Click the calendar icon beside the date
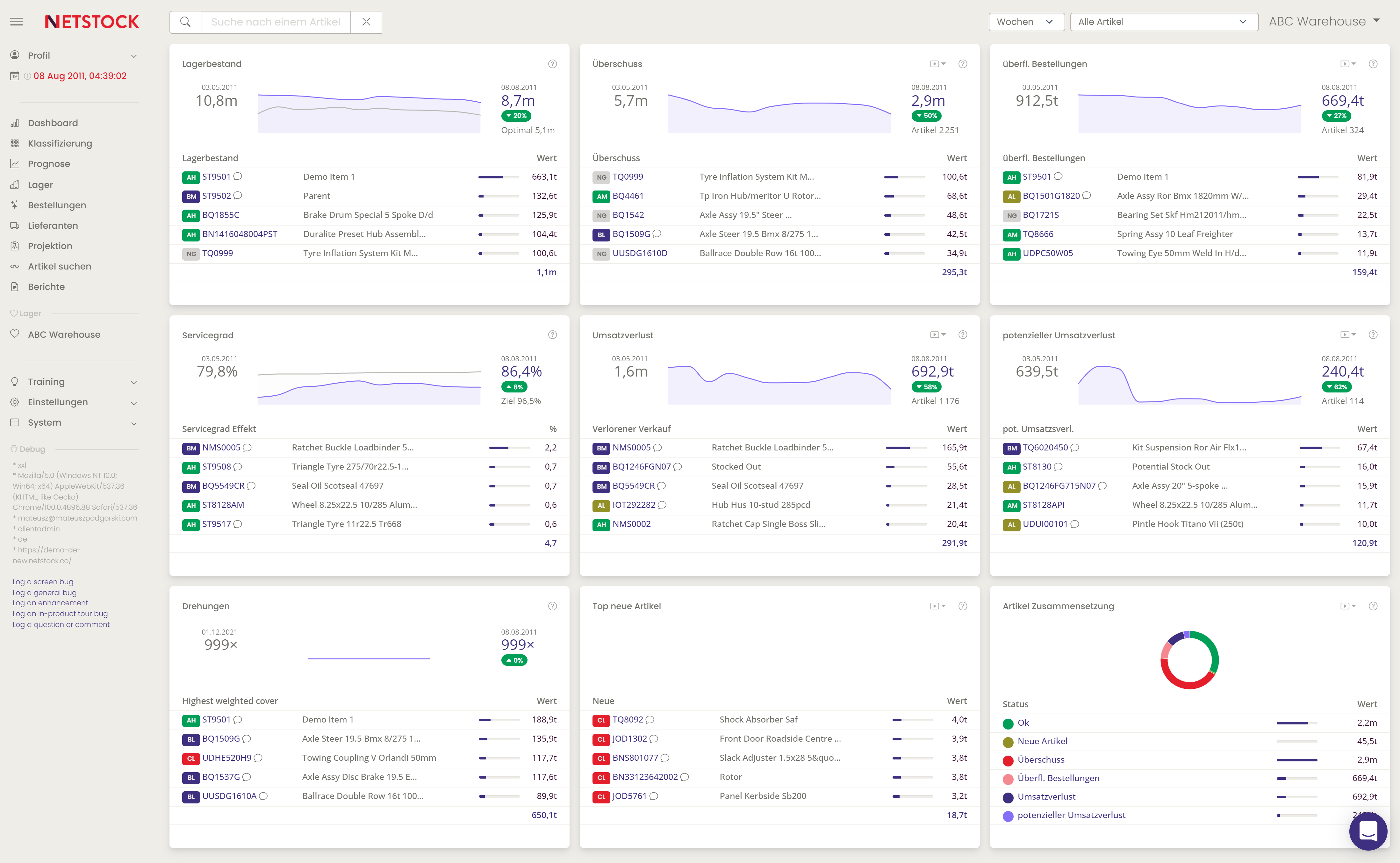The image size is (1400, 863). (15, 76)
